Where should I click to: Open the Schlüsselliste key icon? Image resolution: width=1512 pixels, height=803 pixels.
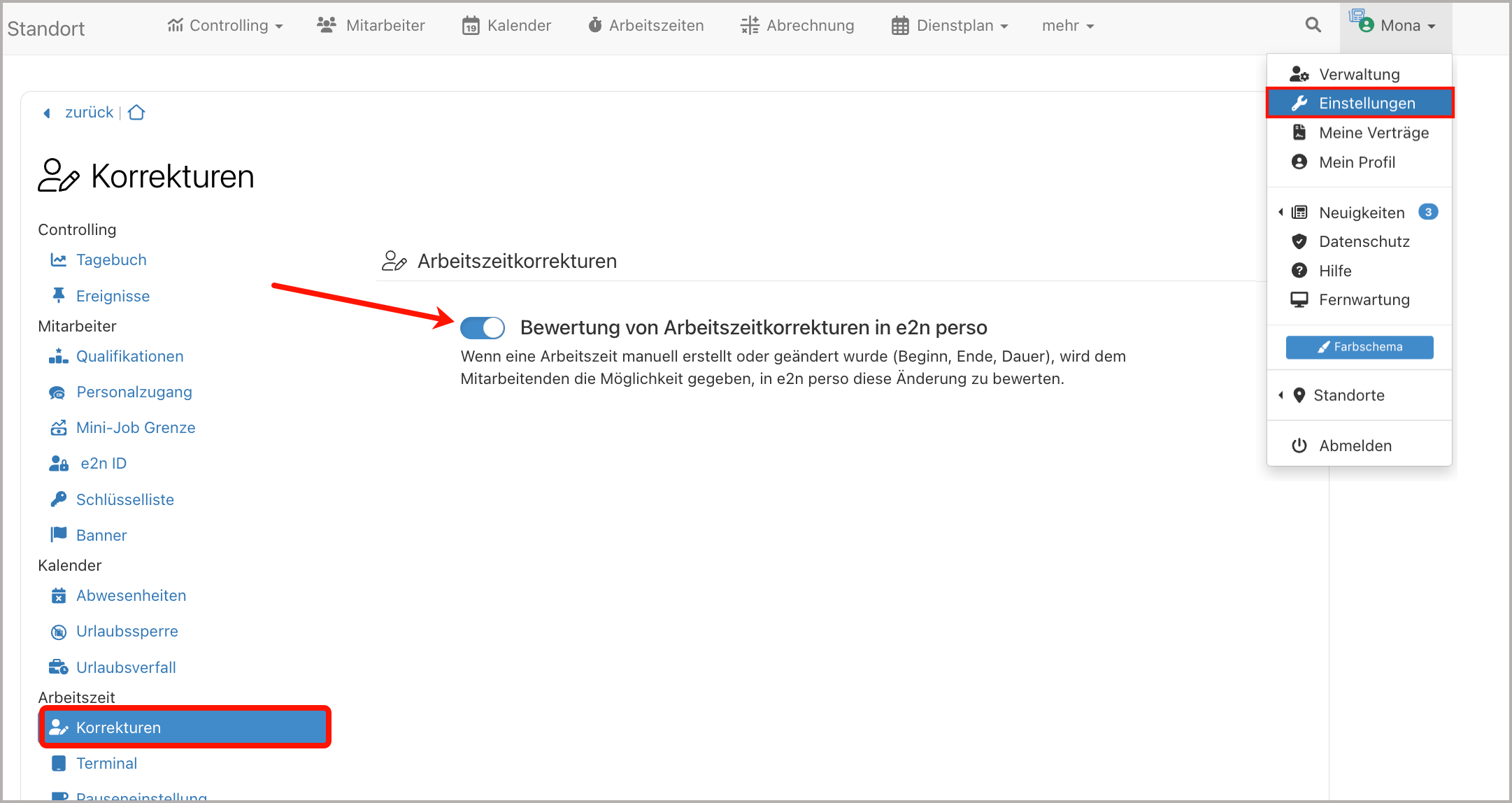[58, 499]
